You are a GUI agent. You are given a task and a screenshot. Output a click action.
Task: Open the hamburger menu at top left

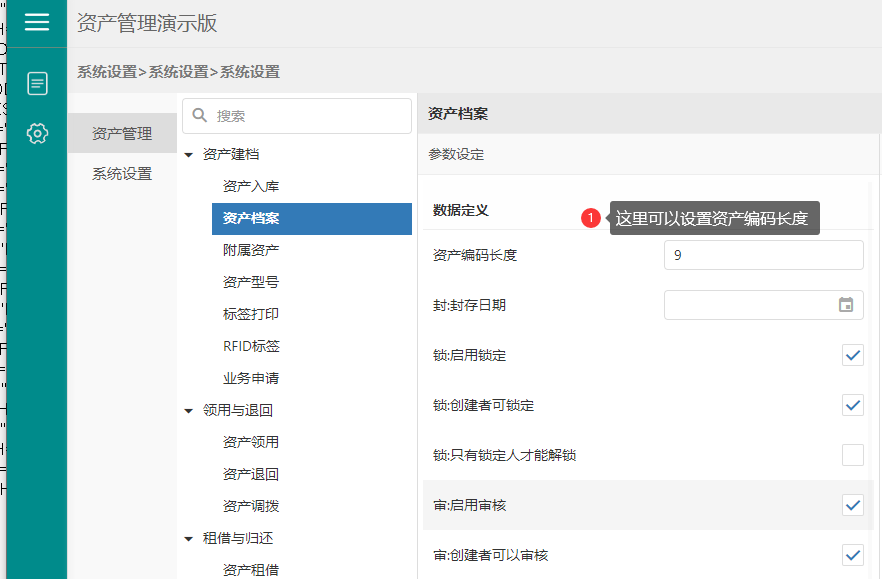click(x=37, y=22)
